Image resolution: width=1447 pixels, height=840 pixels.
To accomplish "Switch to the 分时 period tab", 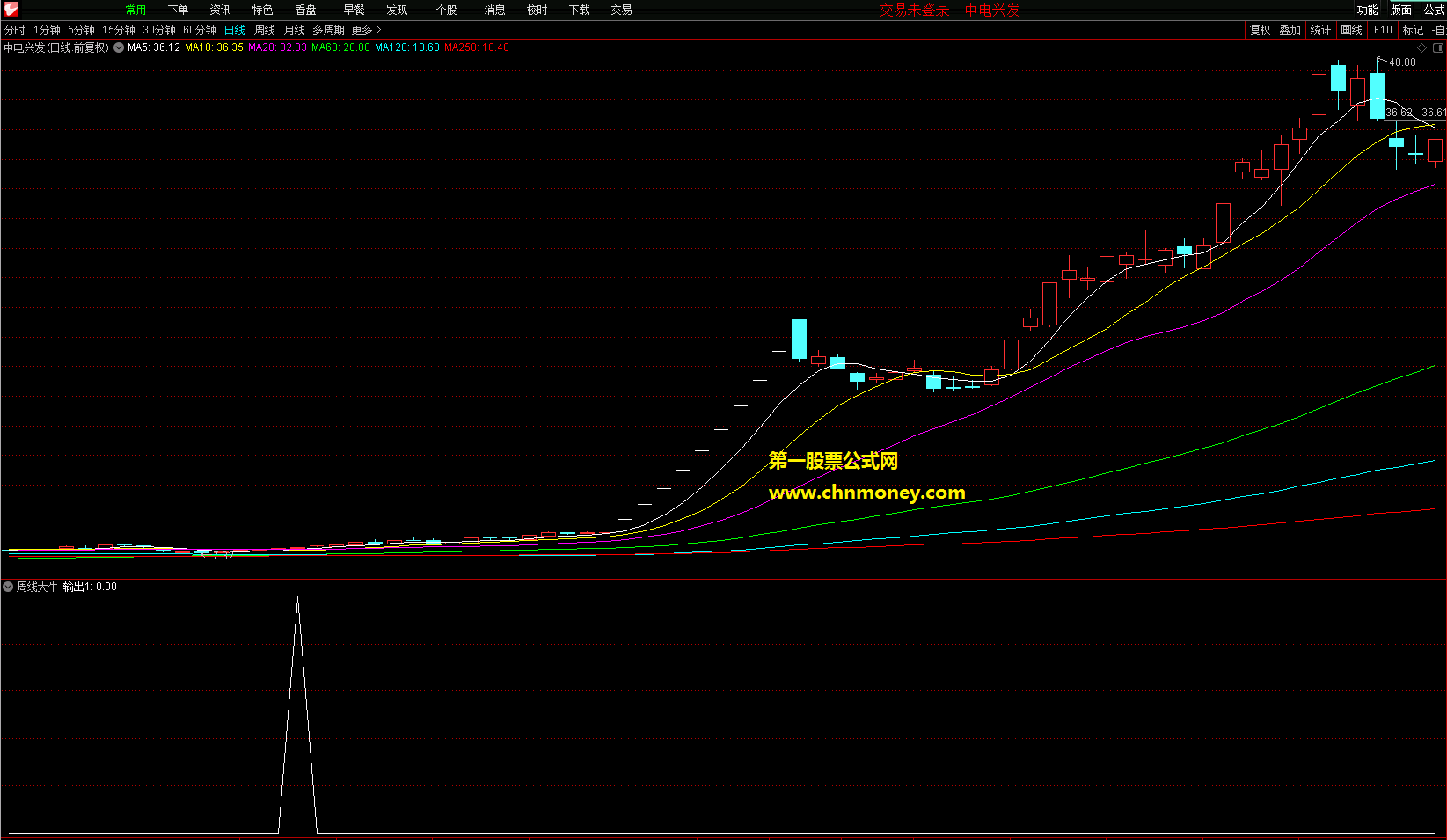I will [x=15, y=30].
